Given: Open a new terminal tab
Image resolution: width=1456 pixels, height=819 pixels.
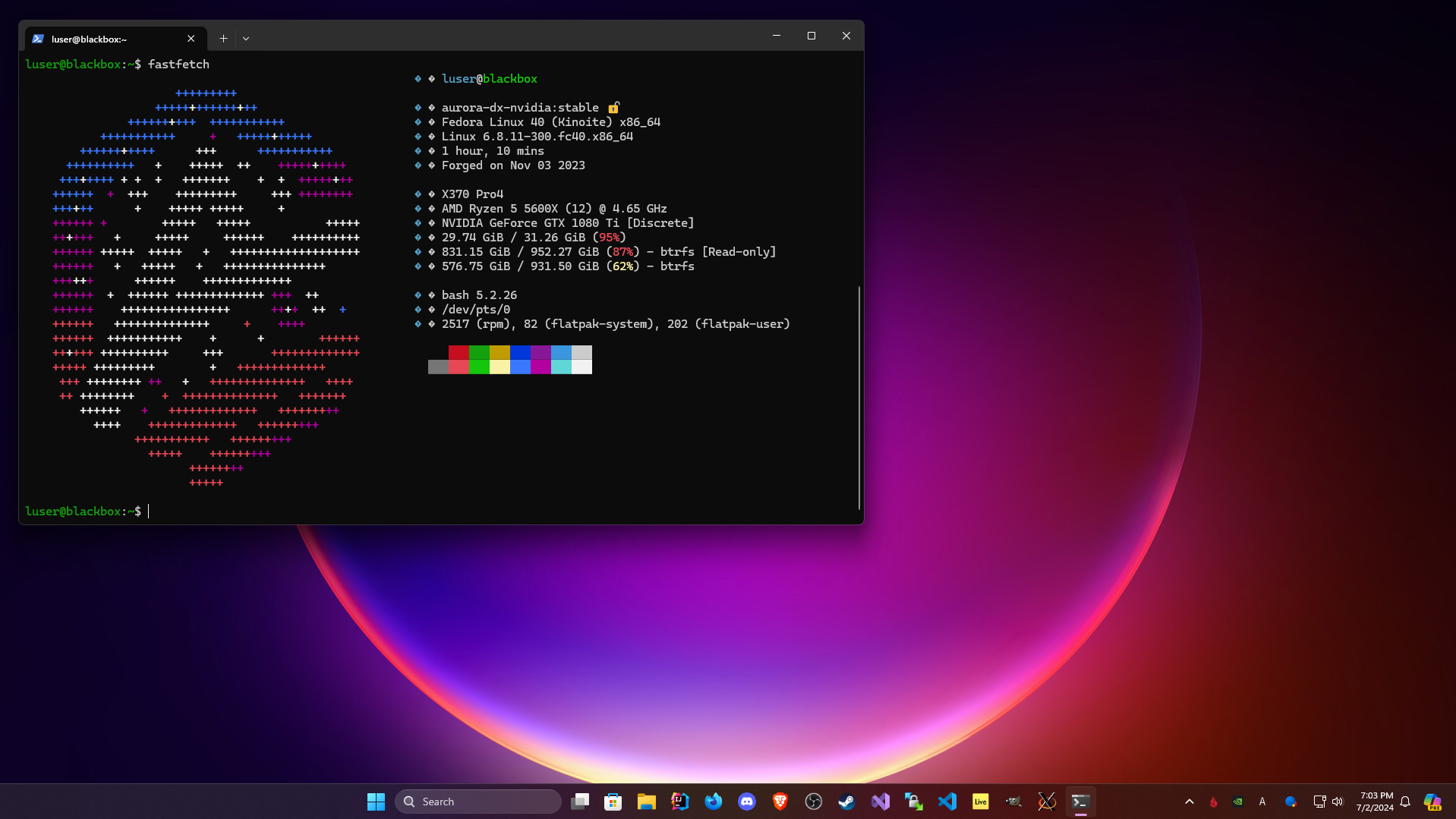Looking at the screenshot, I should (223, 39).
